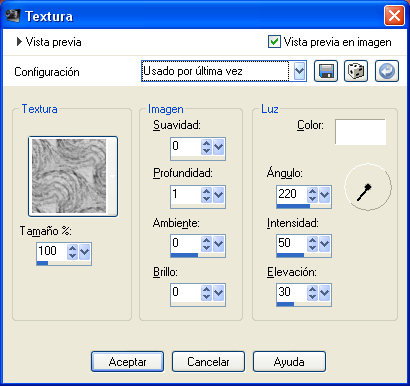Click the Profundidad value field
Viewport: 410px width, 386px height.
pos(185,195)
